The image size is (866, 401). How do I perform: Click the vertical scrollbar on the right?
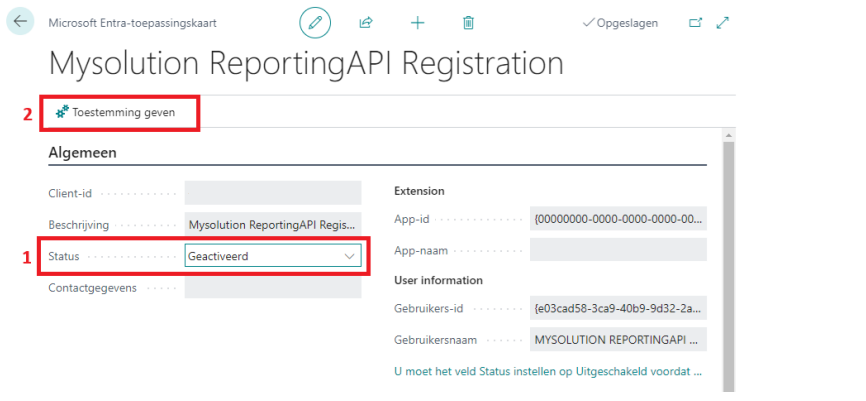coord(728,260)
